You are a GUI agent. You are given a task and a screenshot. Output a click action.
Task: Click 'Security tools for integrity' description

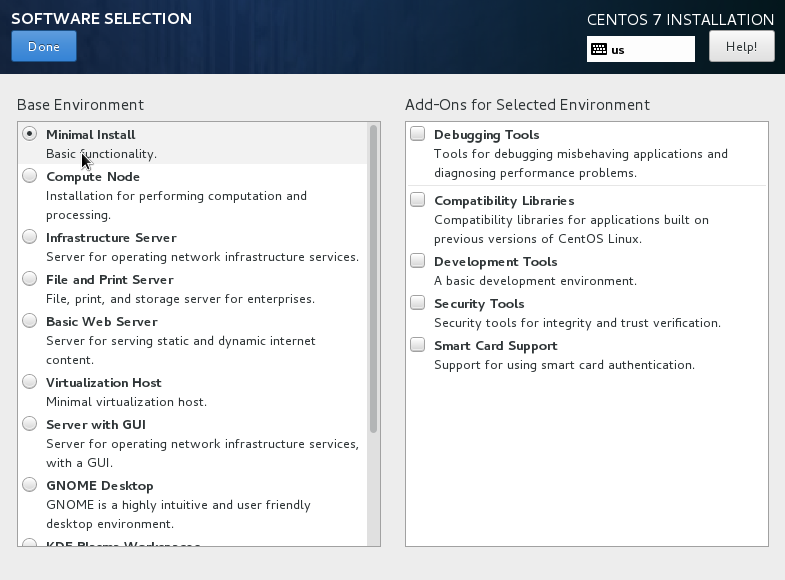tap(577, 323)
